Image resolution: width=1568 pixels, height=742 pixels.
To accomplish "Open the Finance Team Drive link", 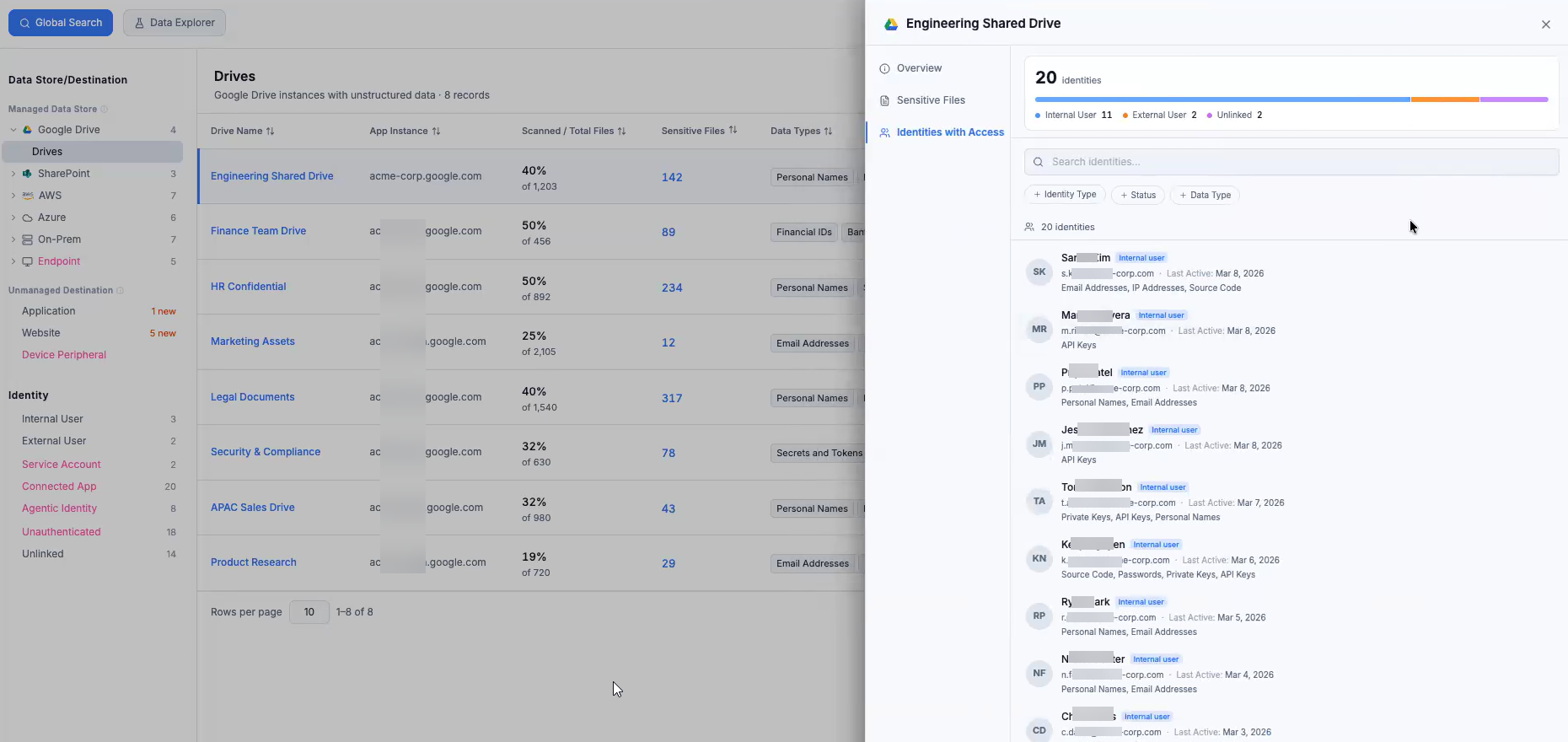I will click(258, 231).
